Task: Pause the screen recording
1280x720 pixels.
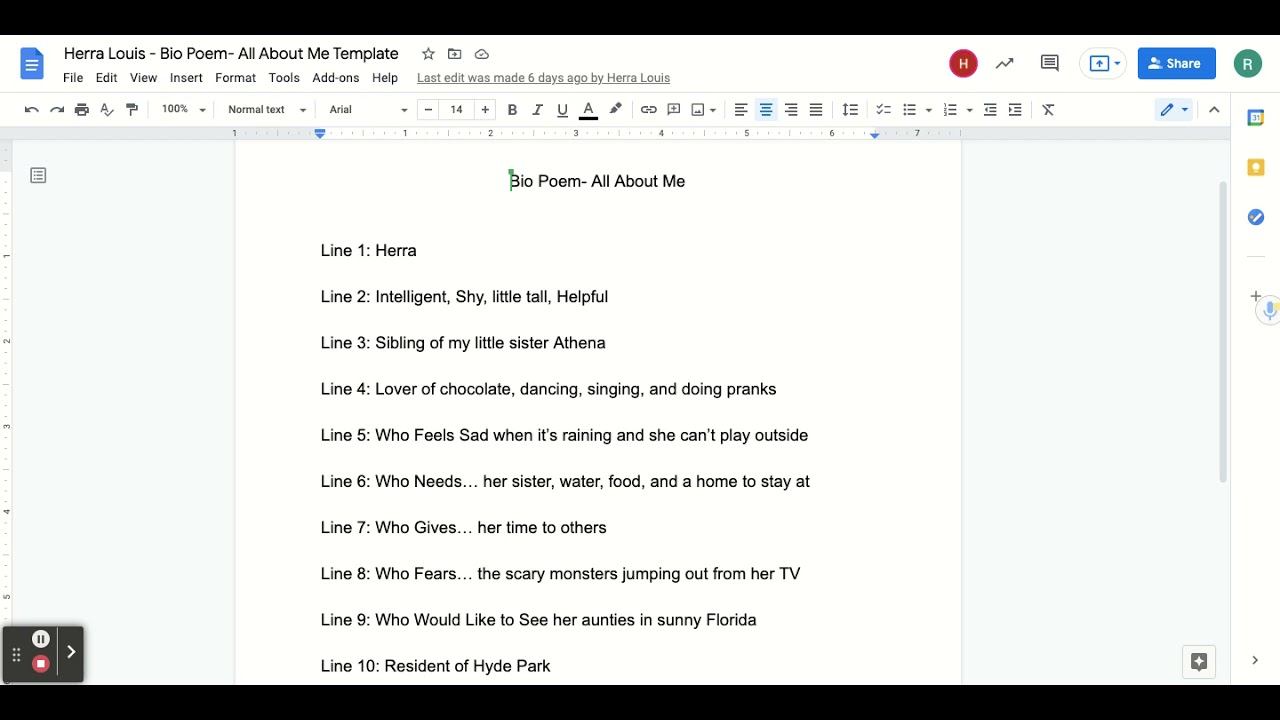Action: pyautogui.click(x=41, y=639)
